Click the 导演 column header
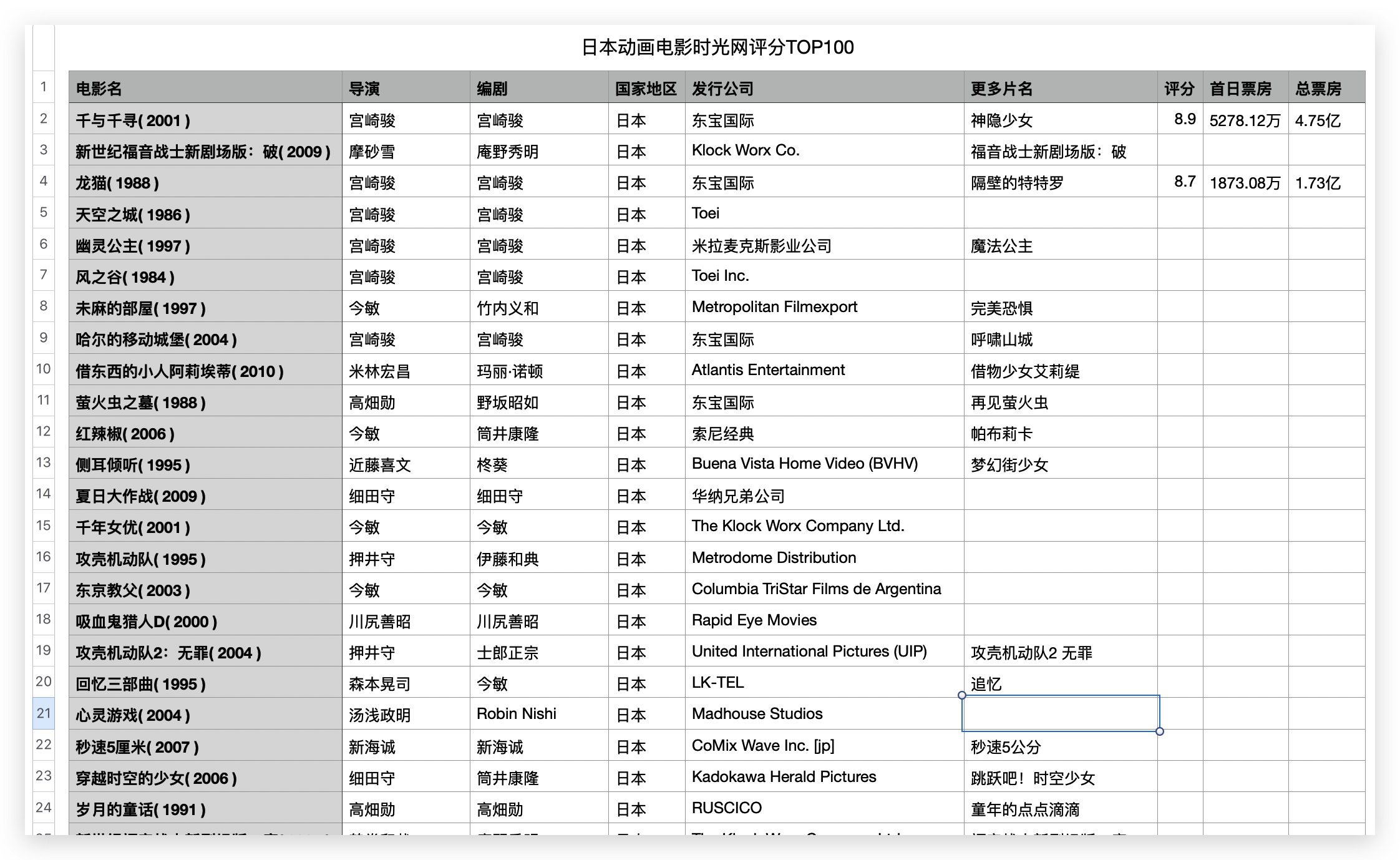Viewport: 1400px width, 860px height. (406, 88)
